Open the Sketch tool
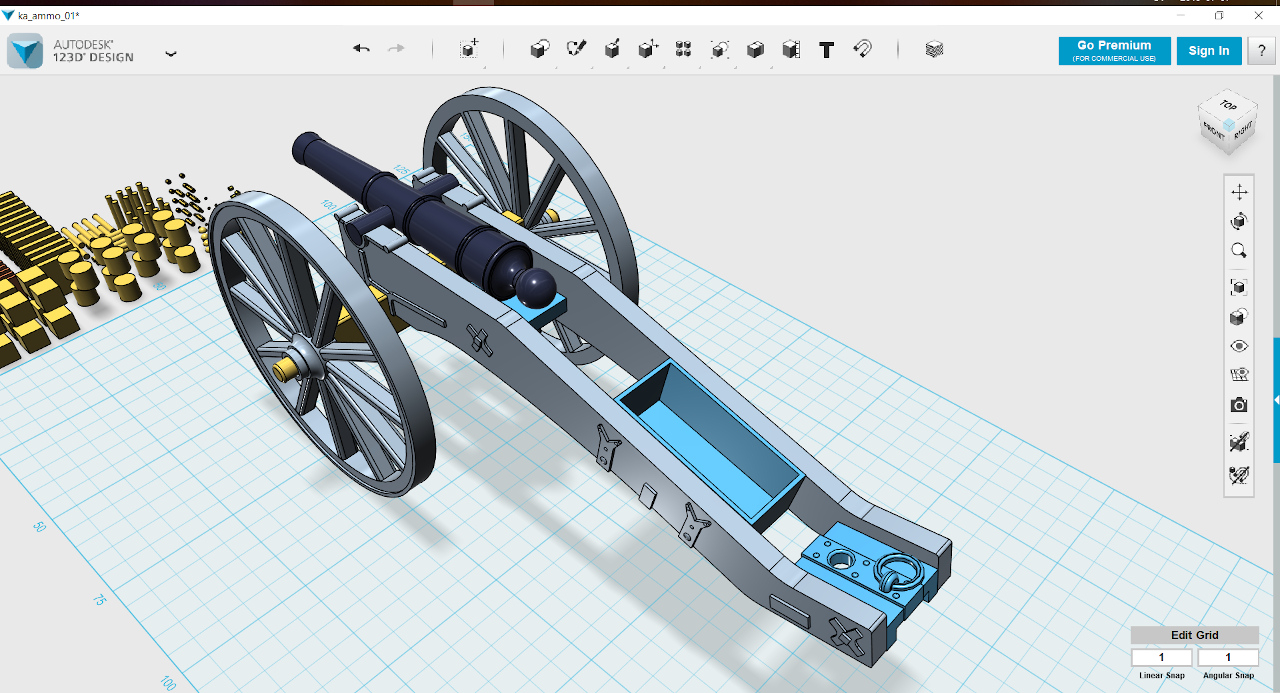 coord(576,49)
